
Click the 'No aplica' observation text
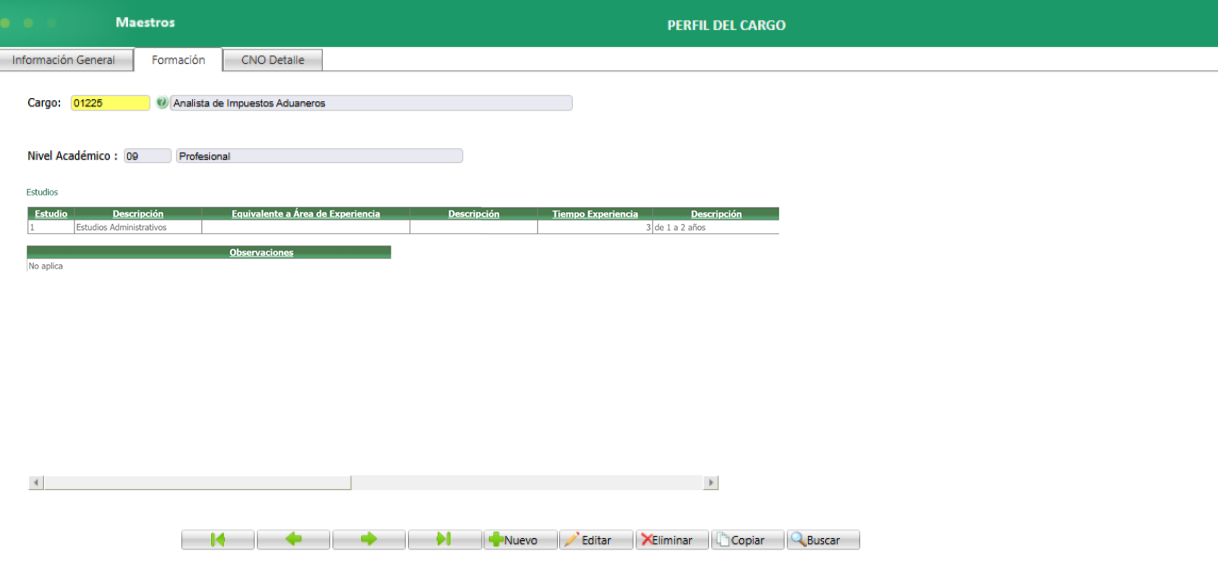coord(46,266)
